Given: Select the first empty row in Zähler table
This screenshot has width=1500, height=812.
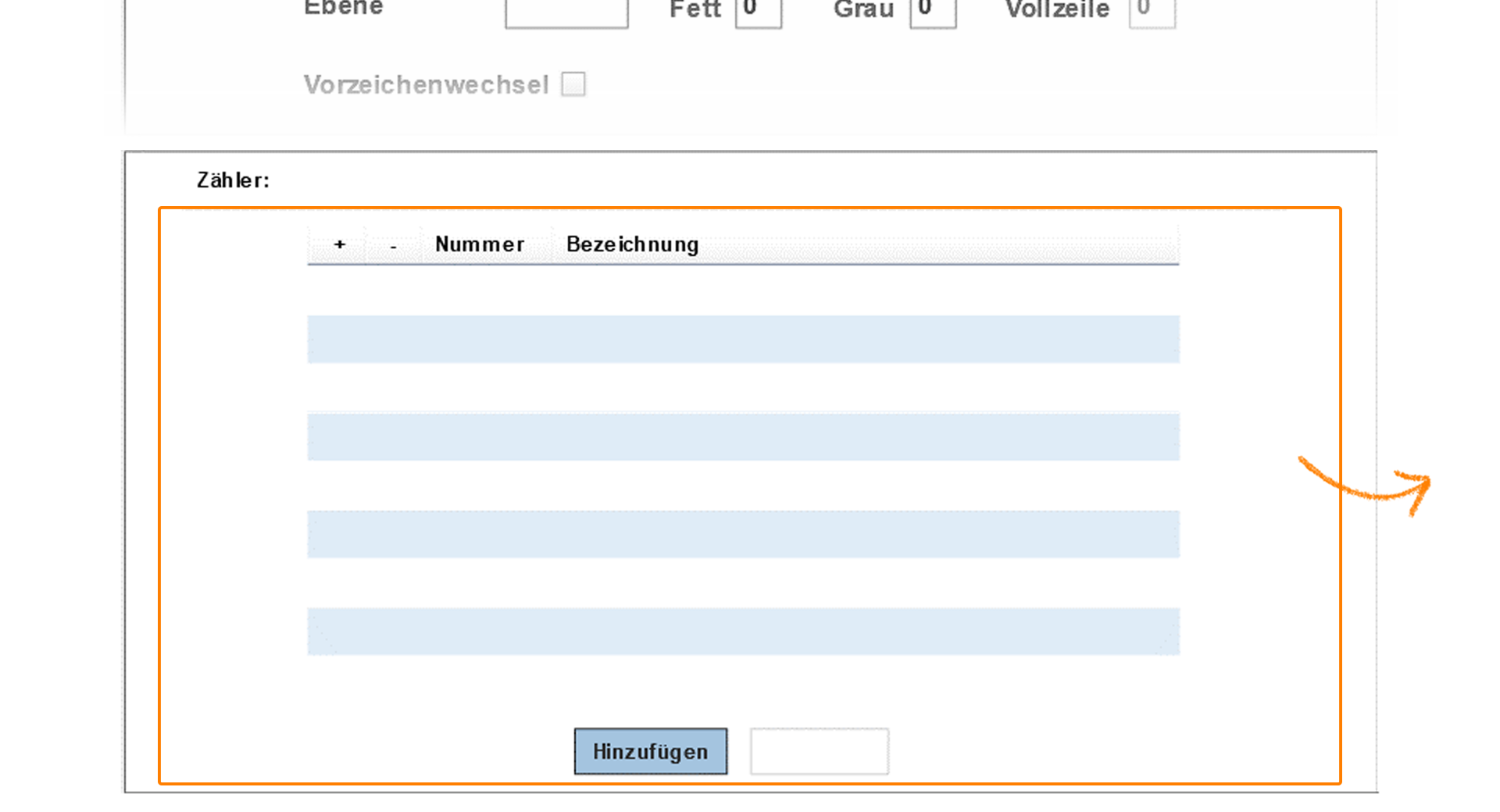Looking at the screenshot, I should [x=742, y=290].
